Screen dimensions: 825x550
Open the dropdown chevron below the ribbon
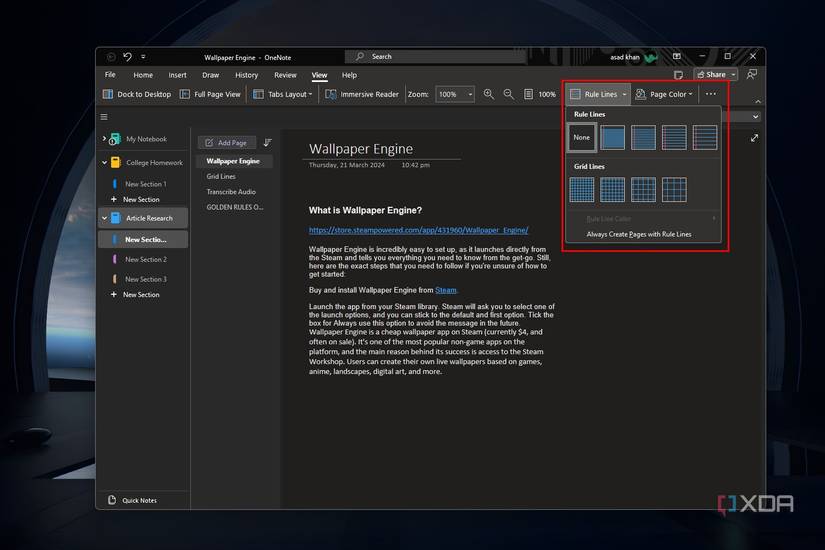pos(756,117)
